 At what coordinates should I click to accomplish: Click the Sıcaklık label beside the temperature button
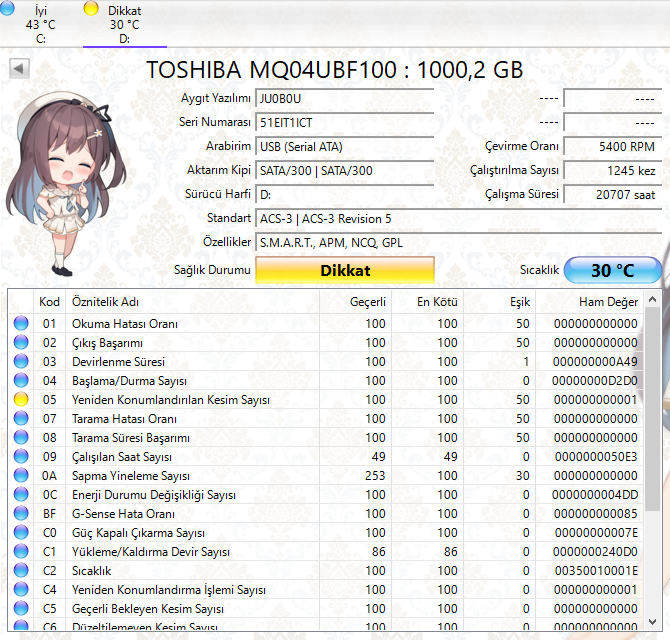539,270
